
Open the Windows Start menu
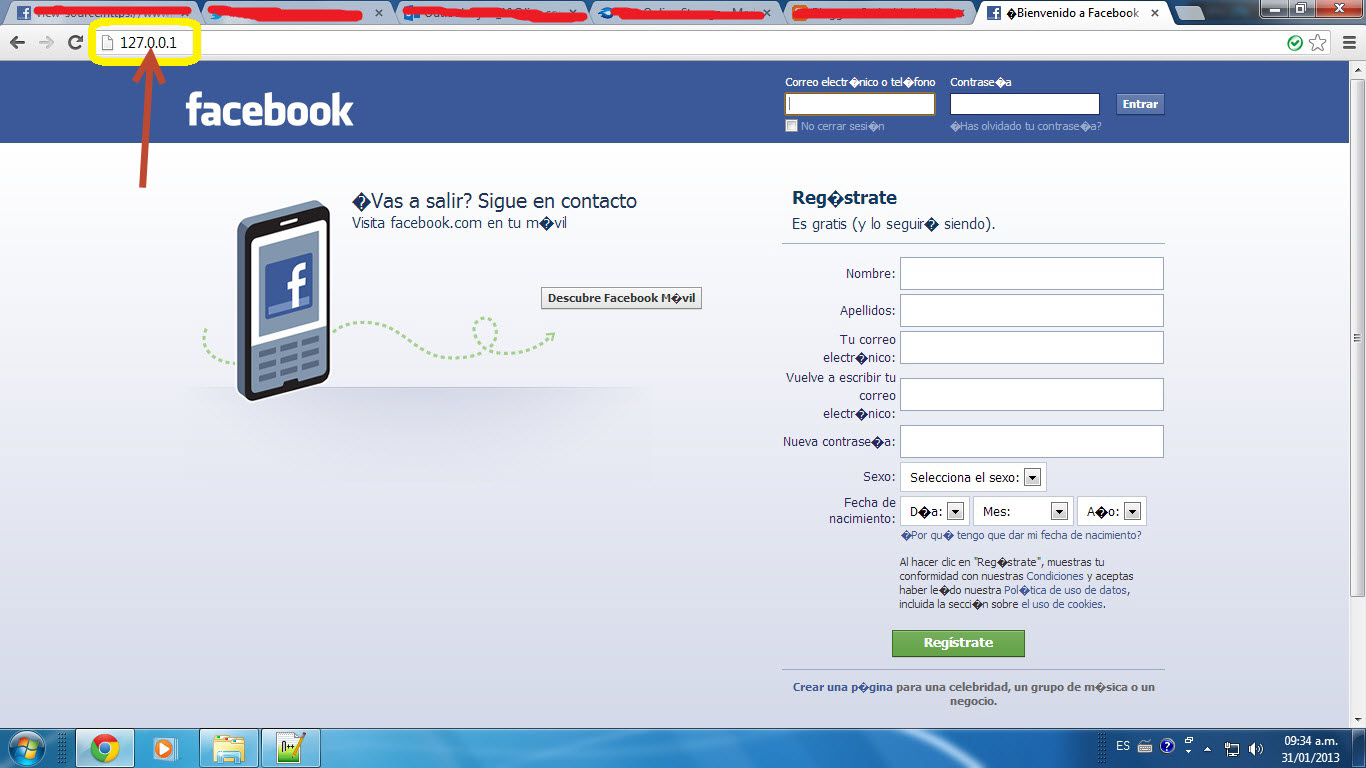point(25,748)
